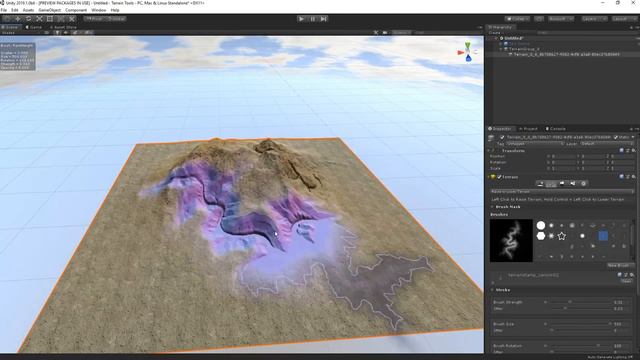Click the Play button
The width and height of the screenshot is (640, 360).
pyautogui.click(x=301, y=19)
